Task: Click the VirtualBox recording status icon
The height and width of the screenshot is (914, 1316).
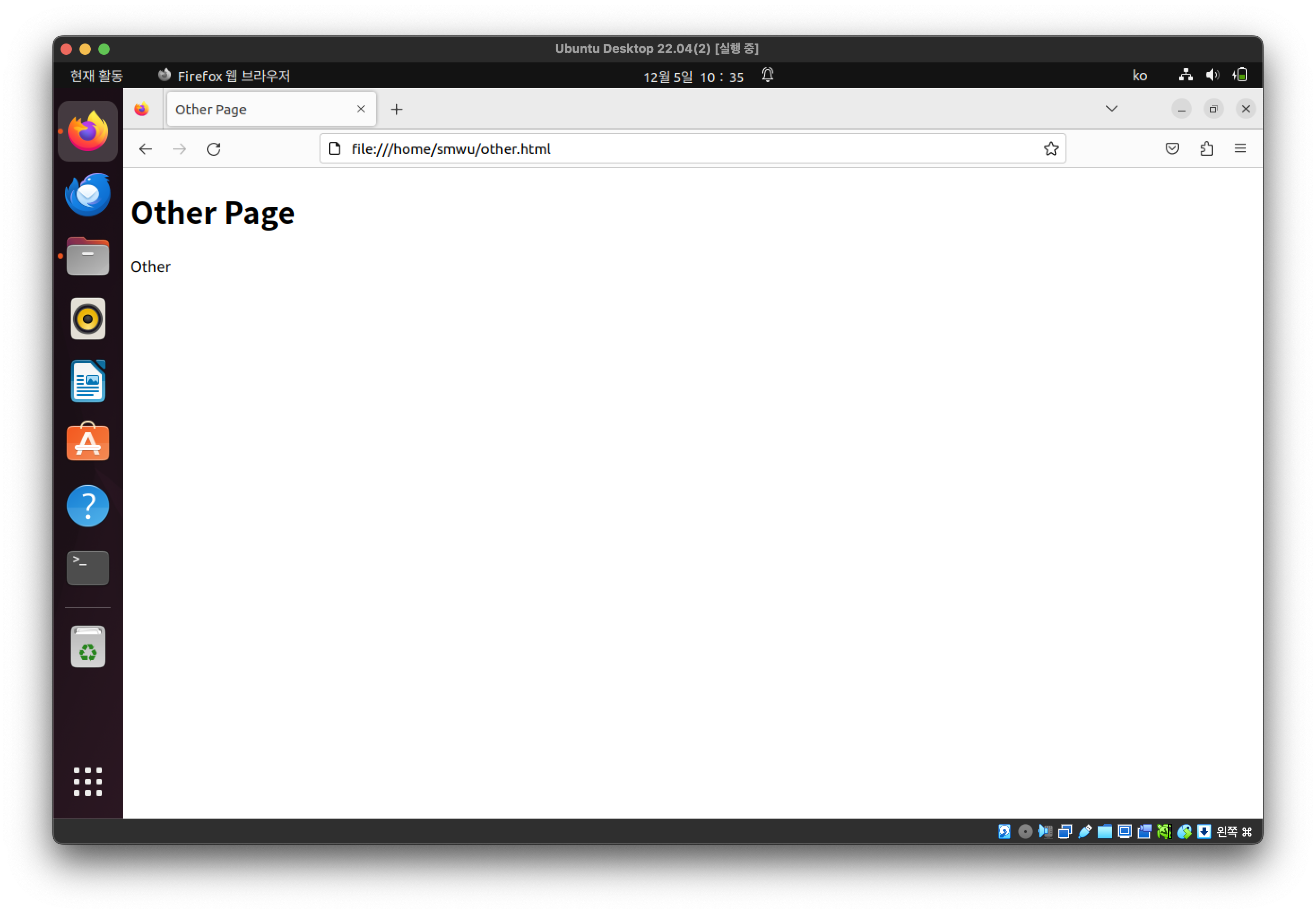Action: click(1144, 832)
